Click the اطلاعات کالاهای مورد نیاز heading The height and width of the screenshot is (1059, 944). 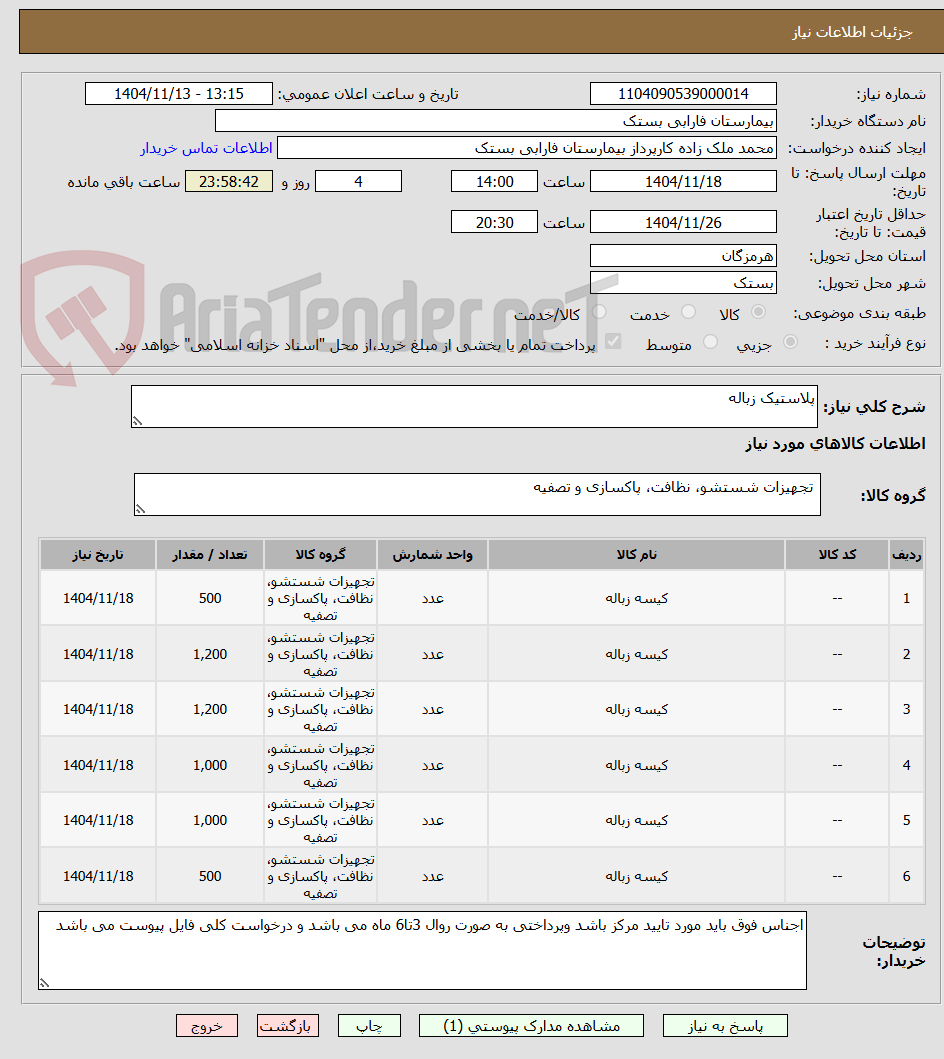[x=835, y=444]
